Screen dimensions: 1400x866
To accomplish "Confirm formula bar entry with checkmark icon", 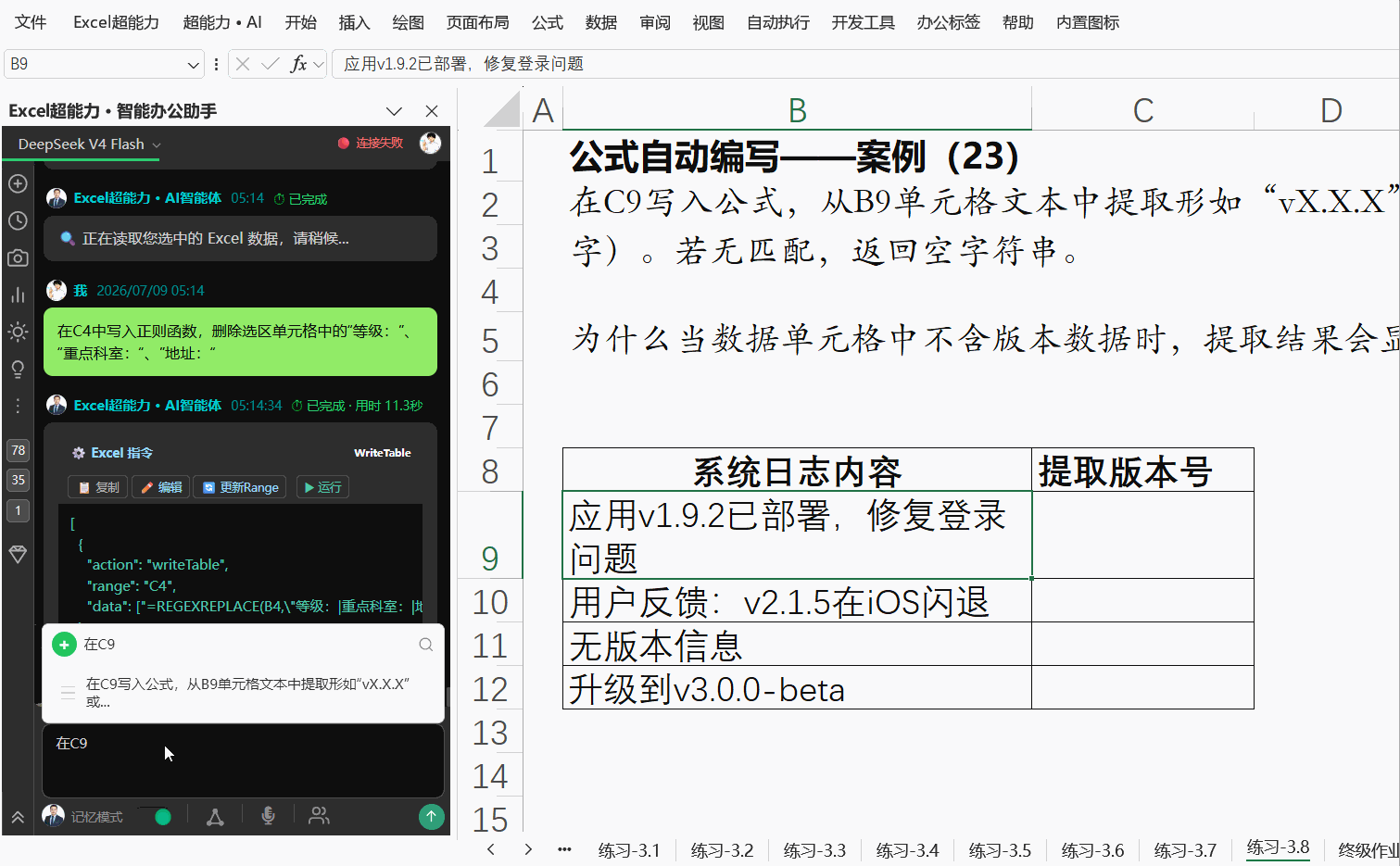I will click(271, 64).
